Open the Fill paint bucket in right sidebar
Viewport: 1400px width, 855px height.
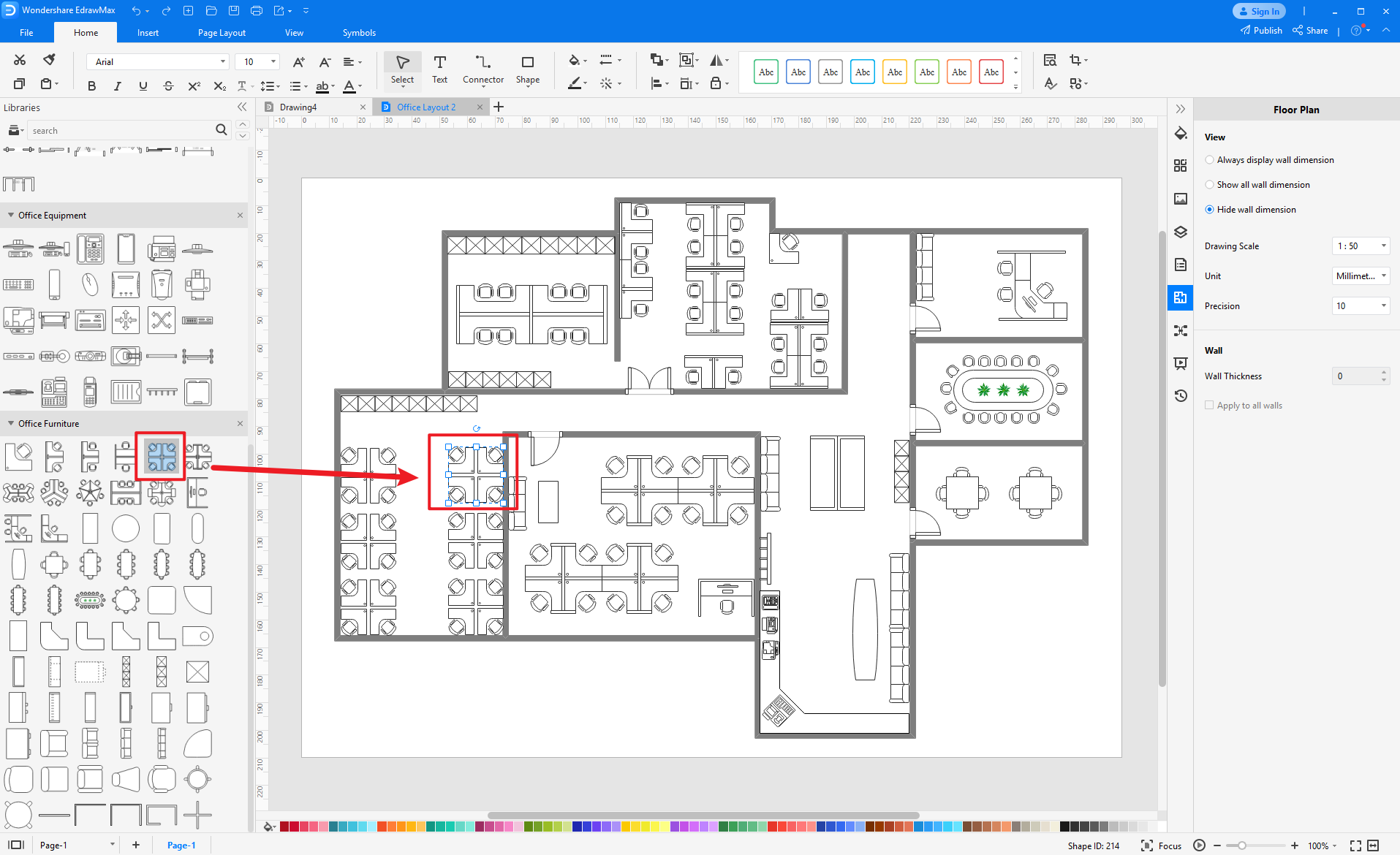click(x=1181, y=134)
